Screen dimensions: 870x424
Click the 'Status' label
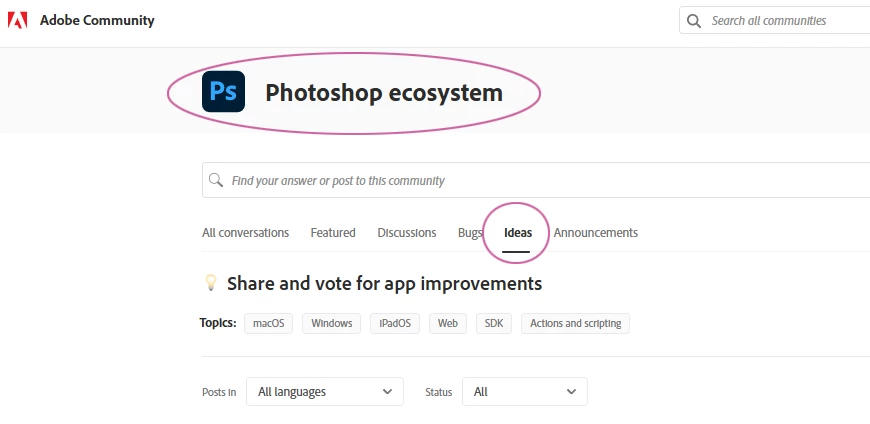tap(438, 392)
